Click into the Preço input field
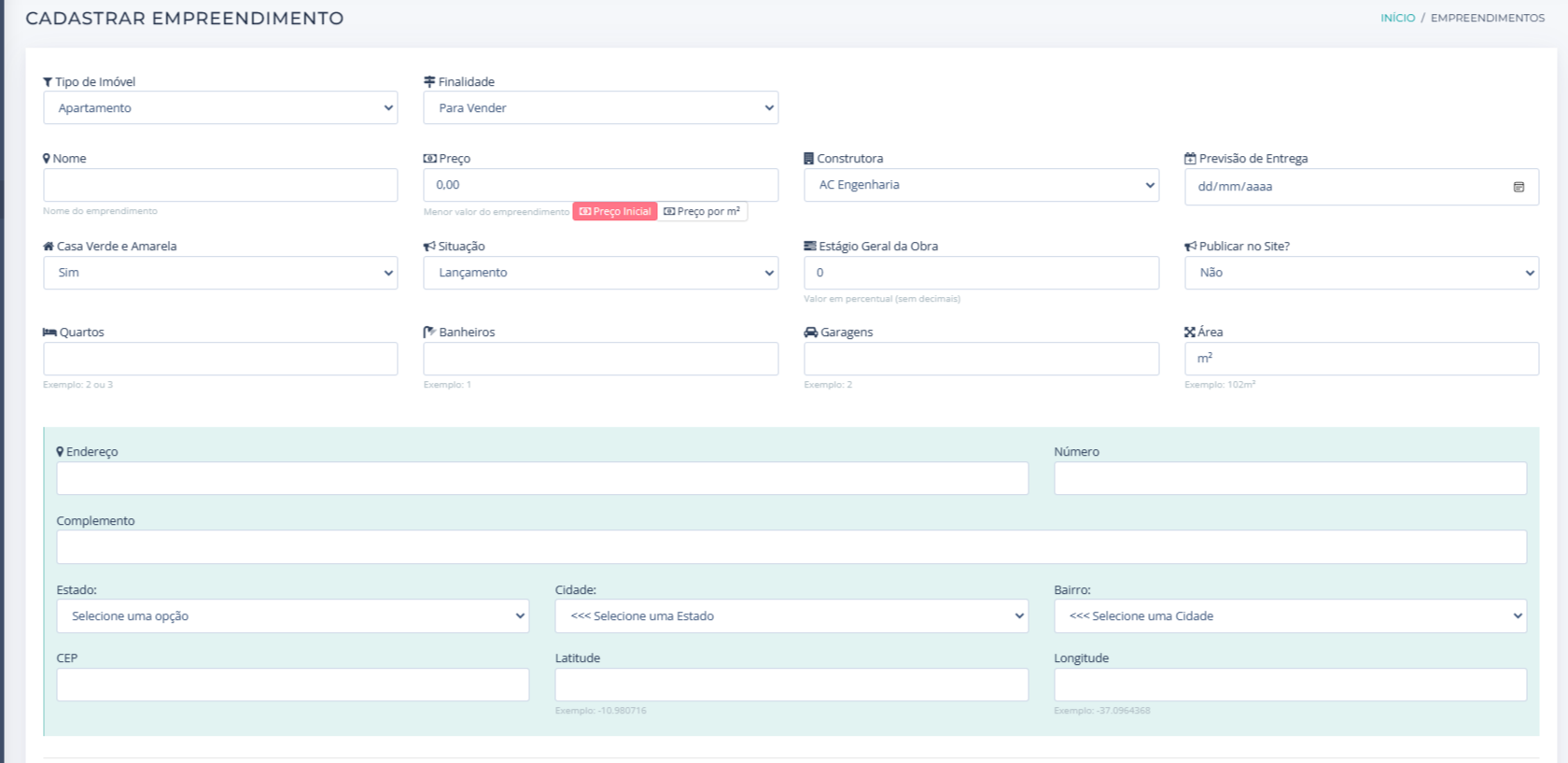This screenshot has width=1568, height=763. 600,185
